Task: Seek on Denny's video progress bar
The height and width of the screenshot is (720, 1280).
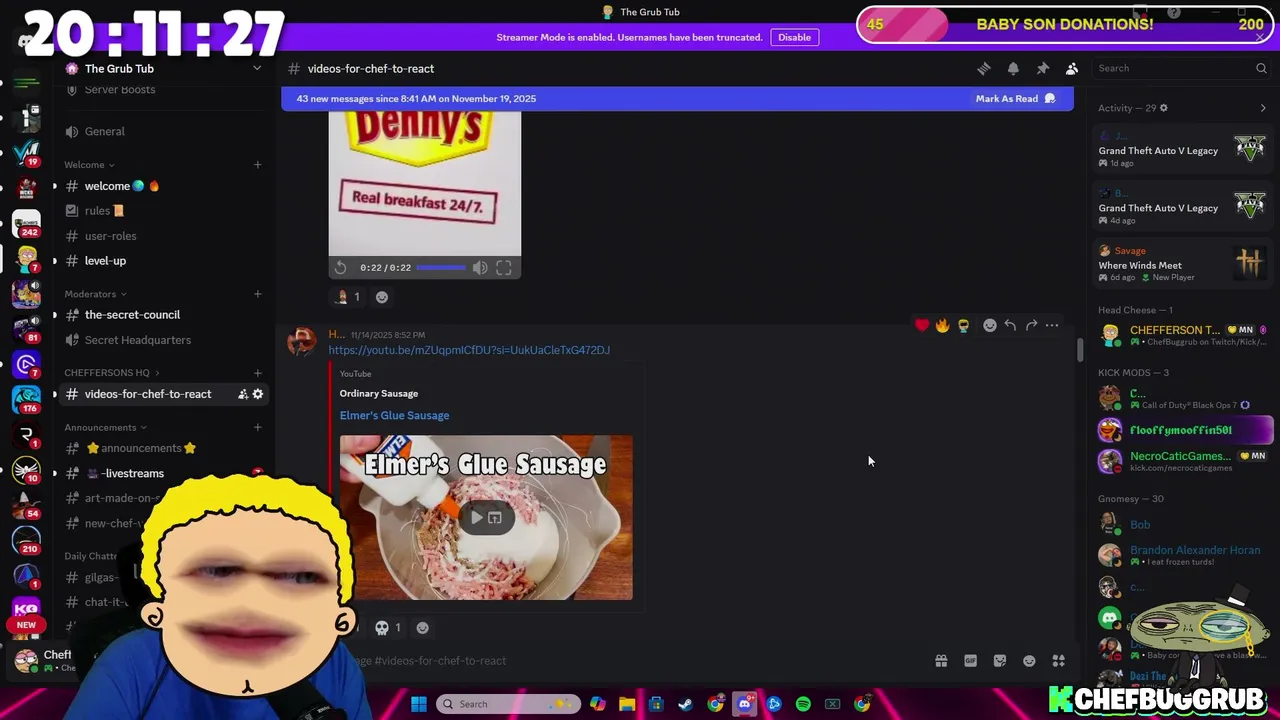Action: point(441,268)
